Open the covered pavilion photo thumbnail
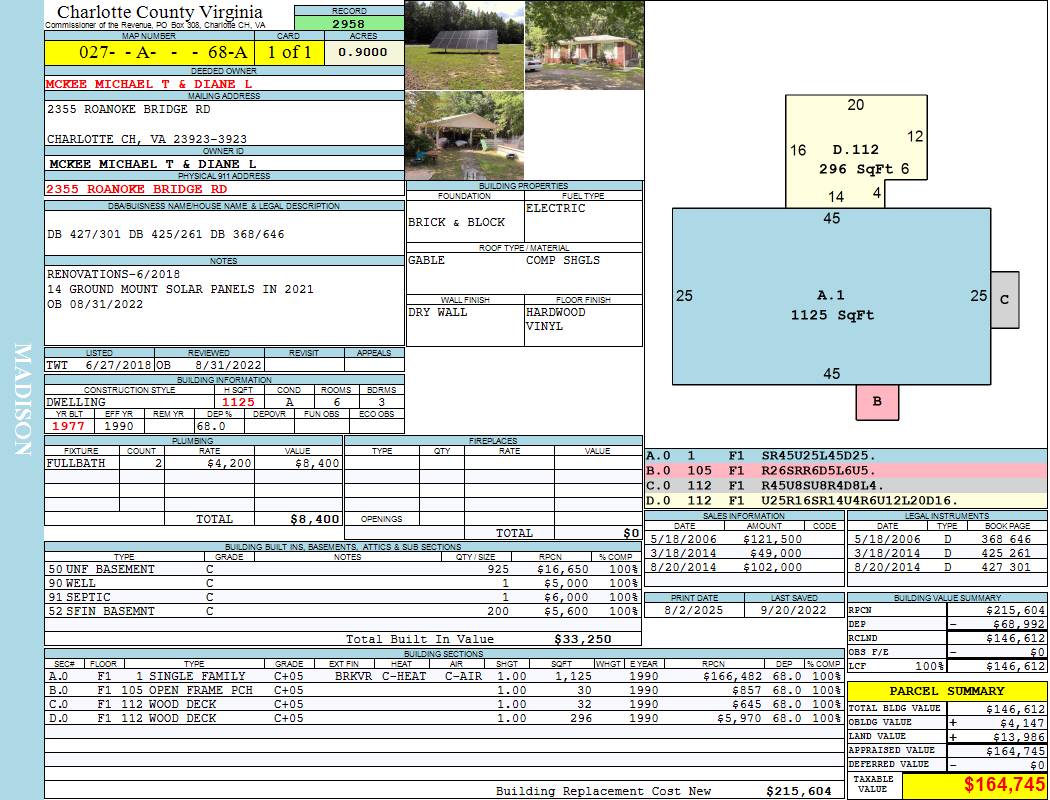1050x800 pixels. point(464,136)
